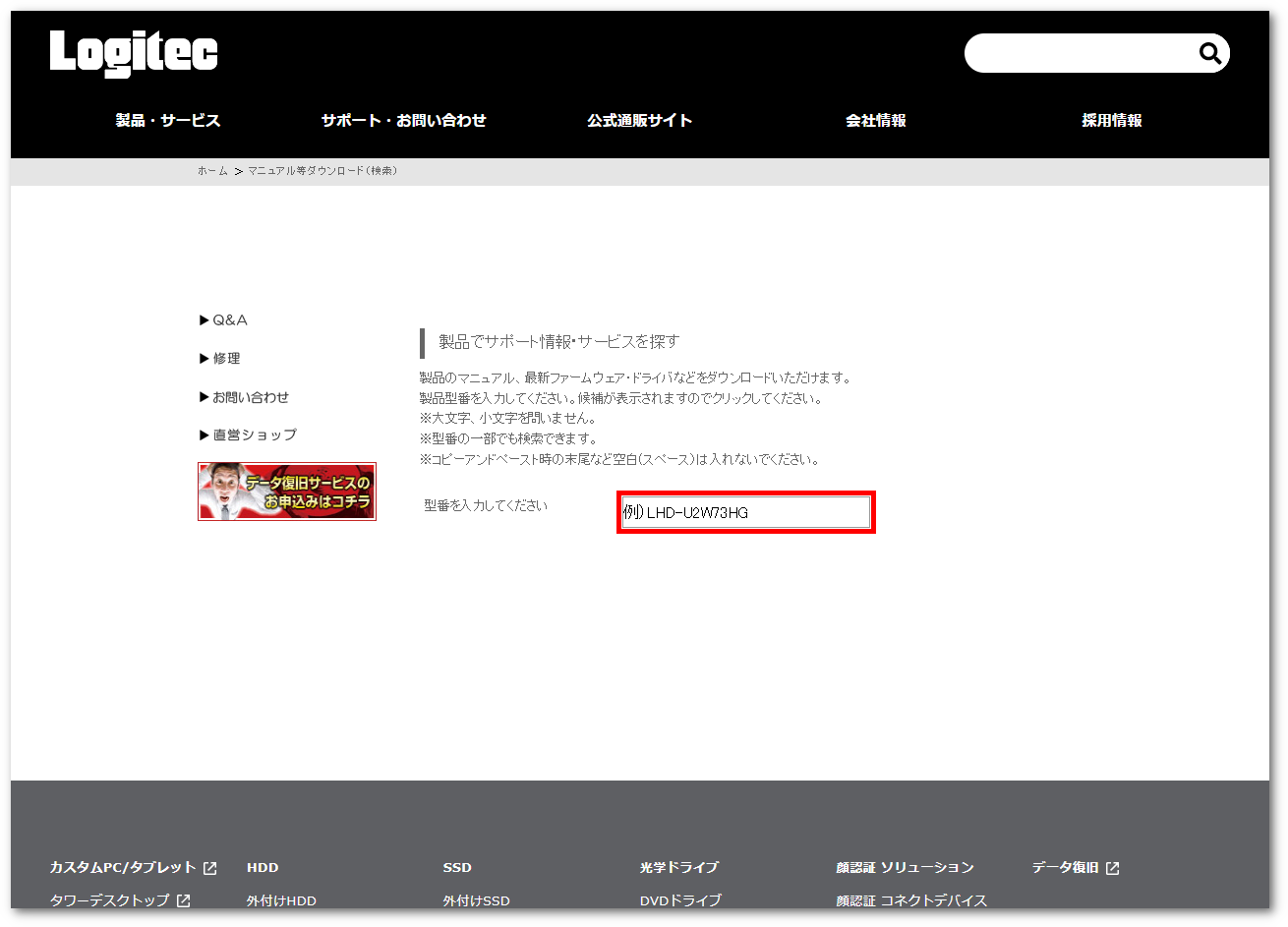Open the 外付けHDD footer link
Viewport: 1288px width, 927px height.
pyautogui.click(x=281, y=900)
